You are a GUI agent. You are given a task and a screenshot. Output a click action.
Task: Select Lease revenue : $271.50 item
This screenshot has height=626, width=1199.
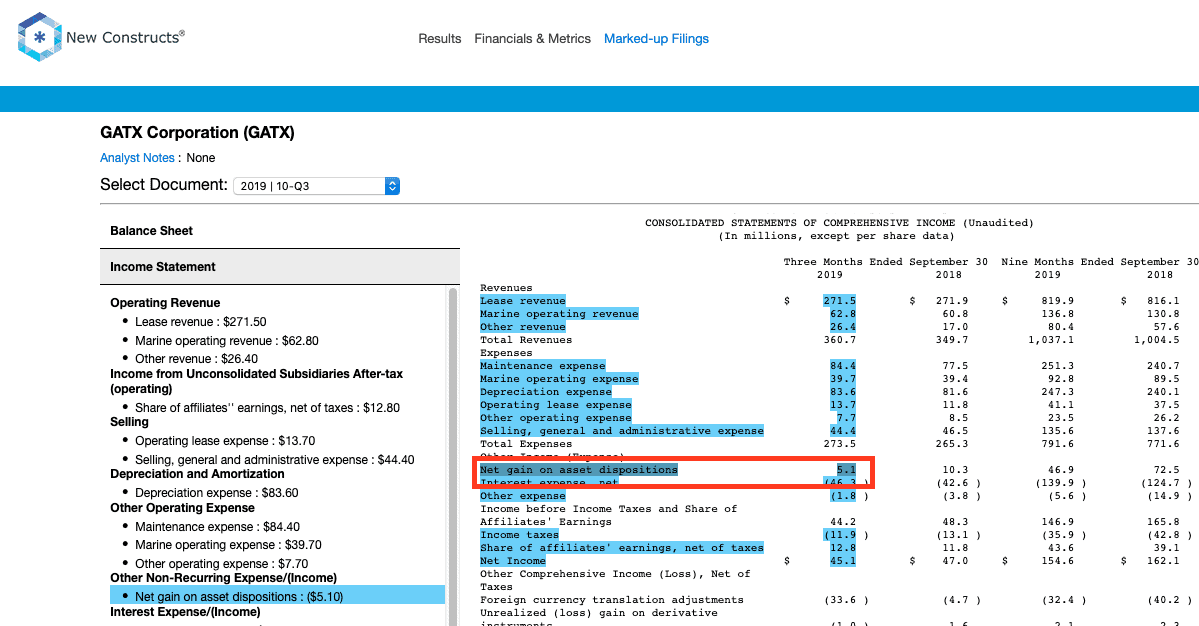[x=200, y=322]
